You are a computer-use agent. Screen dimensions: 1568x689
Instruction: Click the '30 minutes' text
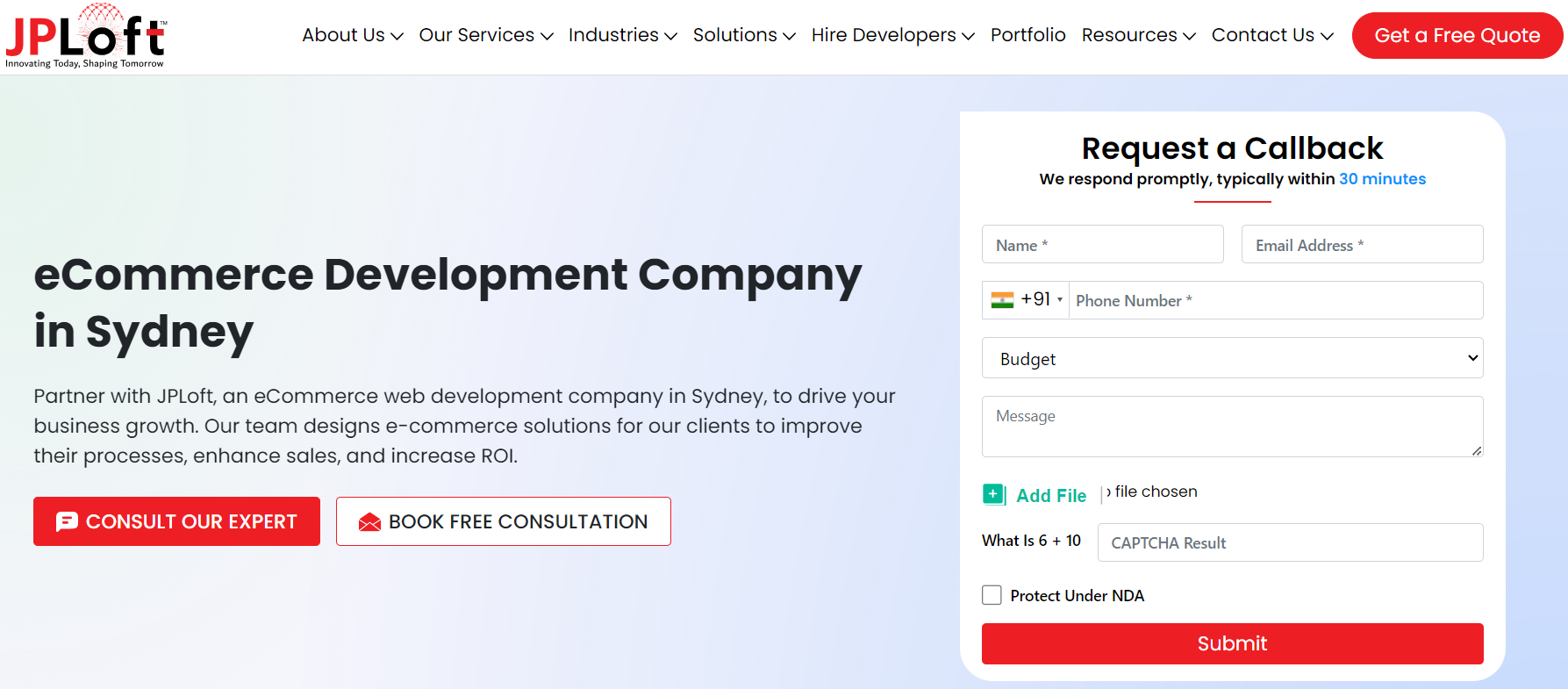1382,179
